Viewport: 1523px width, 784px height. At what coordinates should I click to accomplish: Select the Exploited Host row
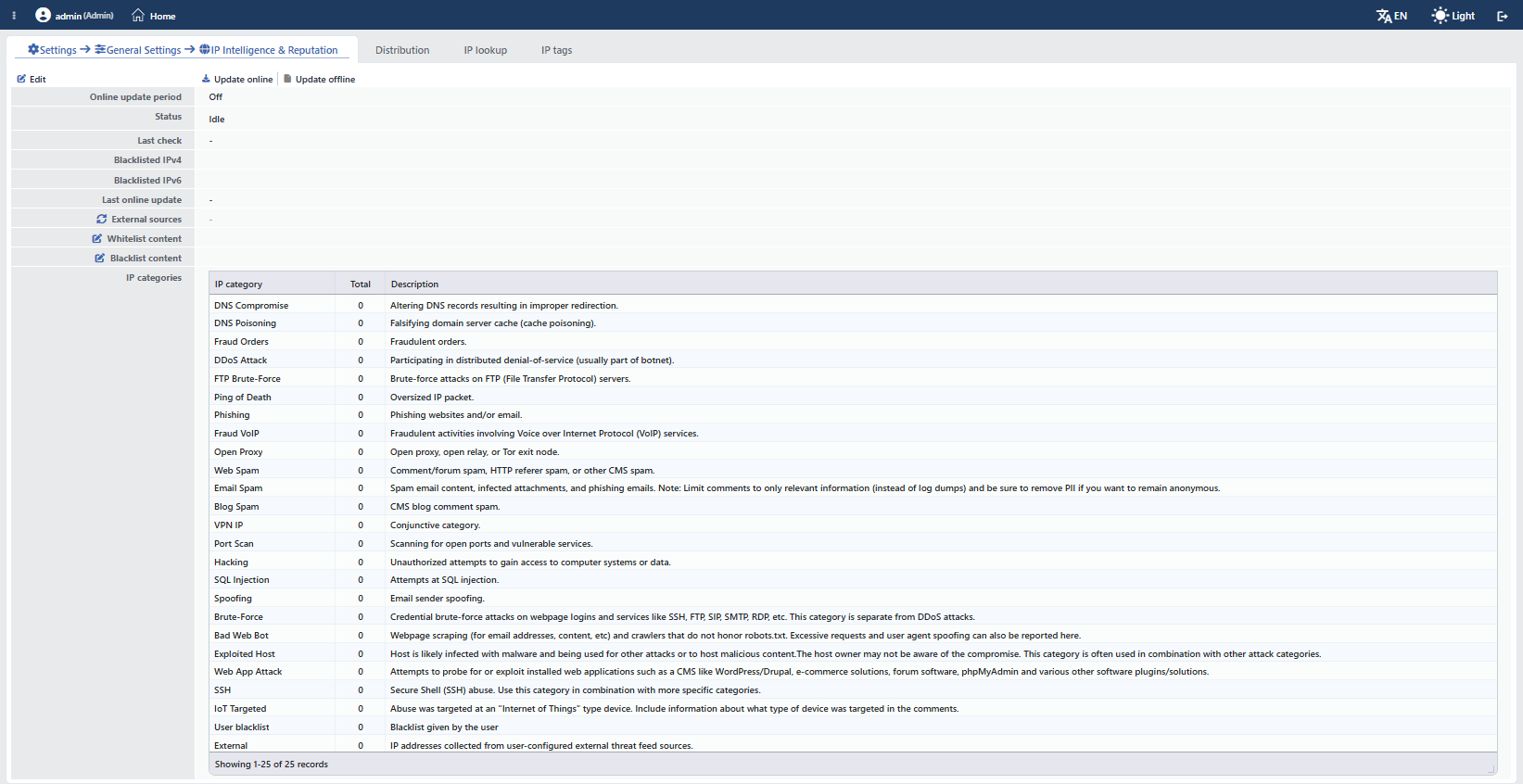(x=853, y=653)
